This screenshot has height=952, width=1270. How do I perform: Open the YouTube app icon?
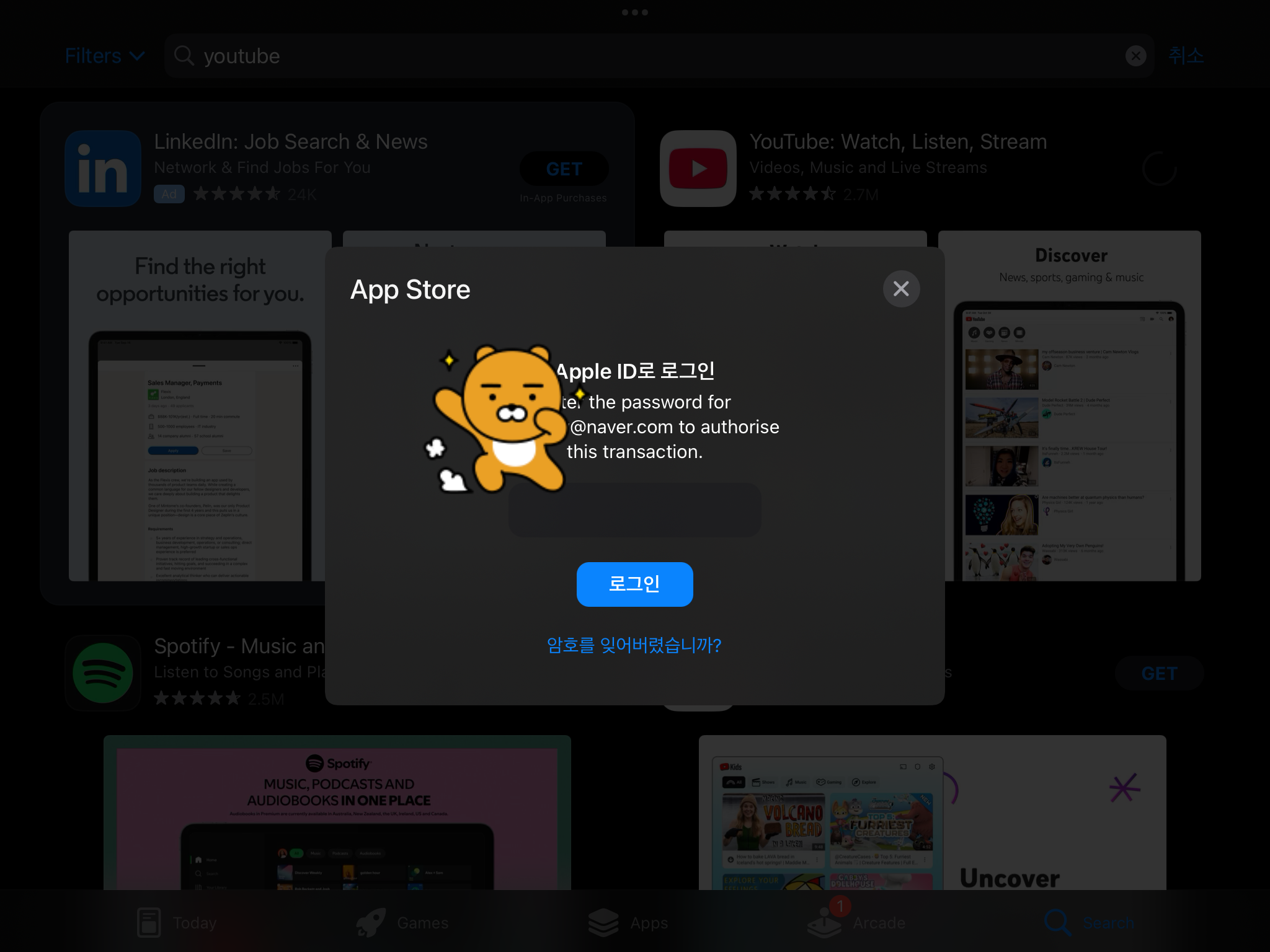[x=698, y=168]
